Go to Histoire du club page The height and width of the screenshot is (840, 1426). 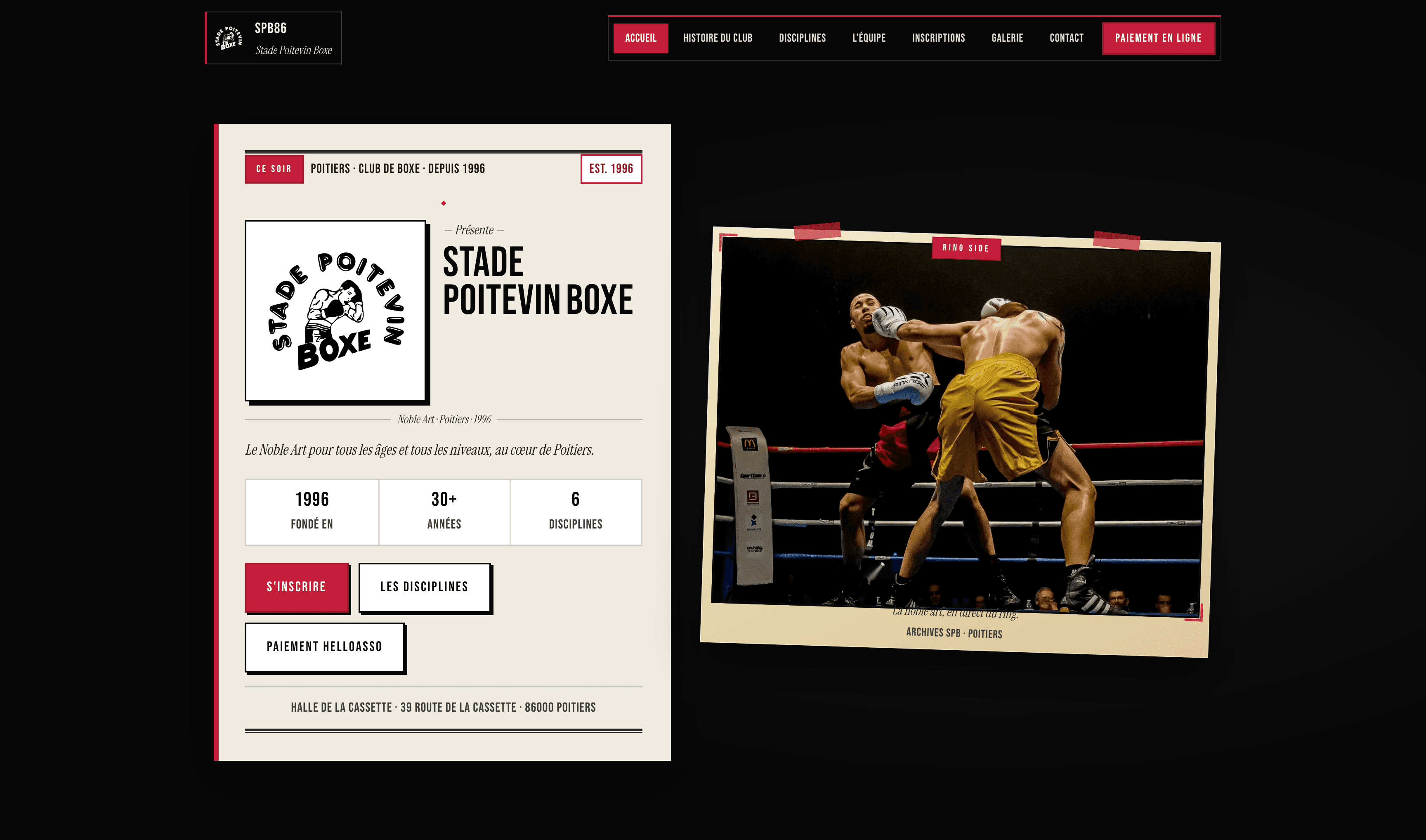[x=717, y=38]
